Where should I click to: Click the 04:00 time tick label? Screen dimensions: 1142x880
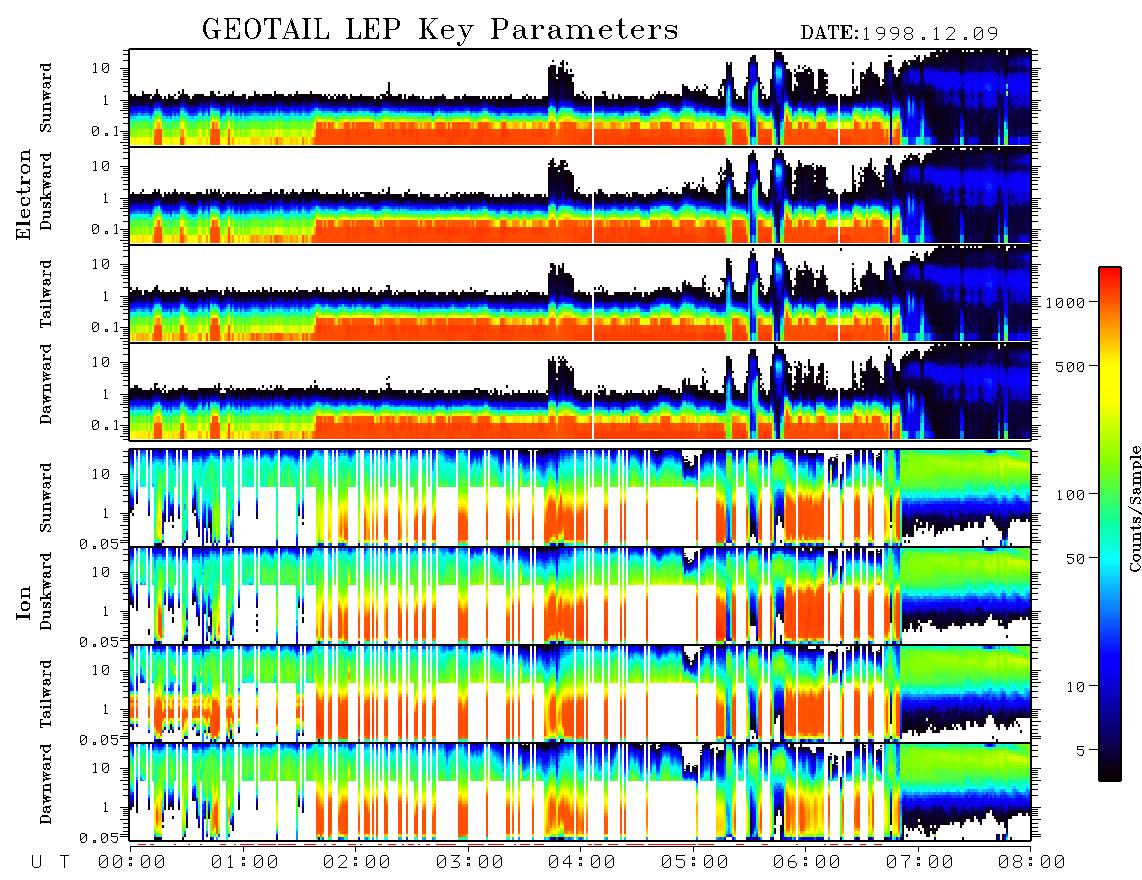point(582,862)
